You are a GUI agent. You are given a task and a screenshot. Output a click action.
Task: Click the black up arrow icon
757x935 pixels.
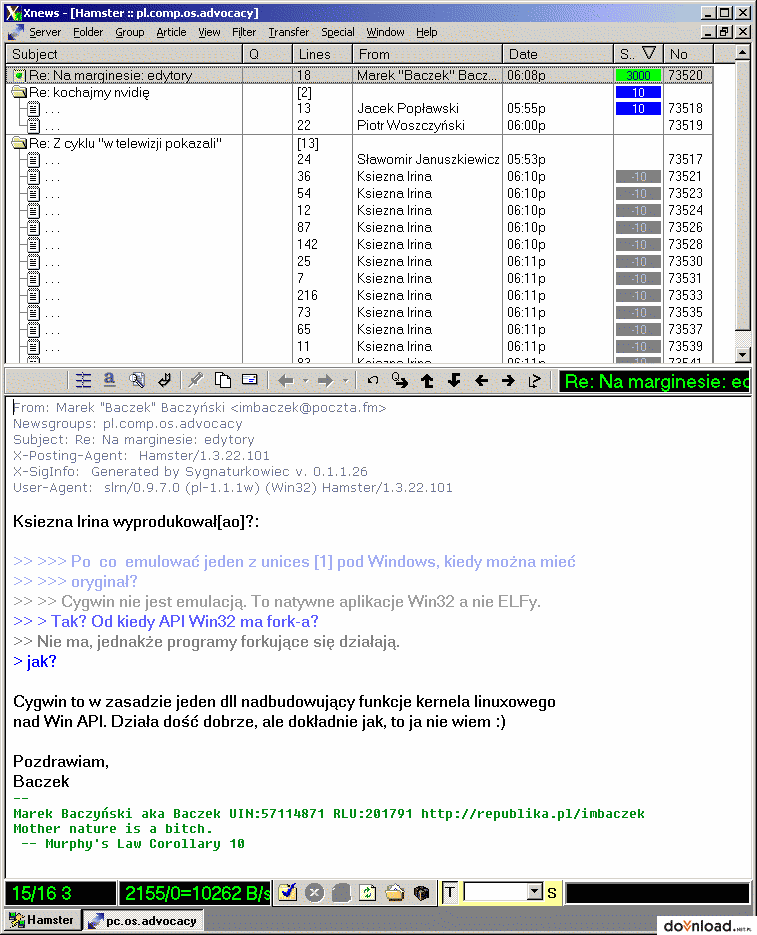pos(427,380)
